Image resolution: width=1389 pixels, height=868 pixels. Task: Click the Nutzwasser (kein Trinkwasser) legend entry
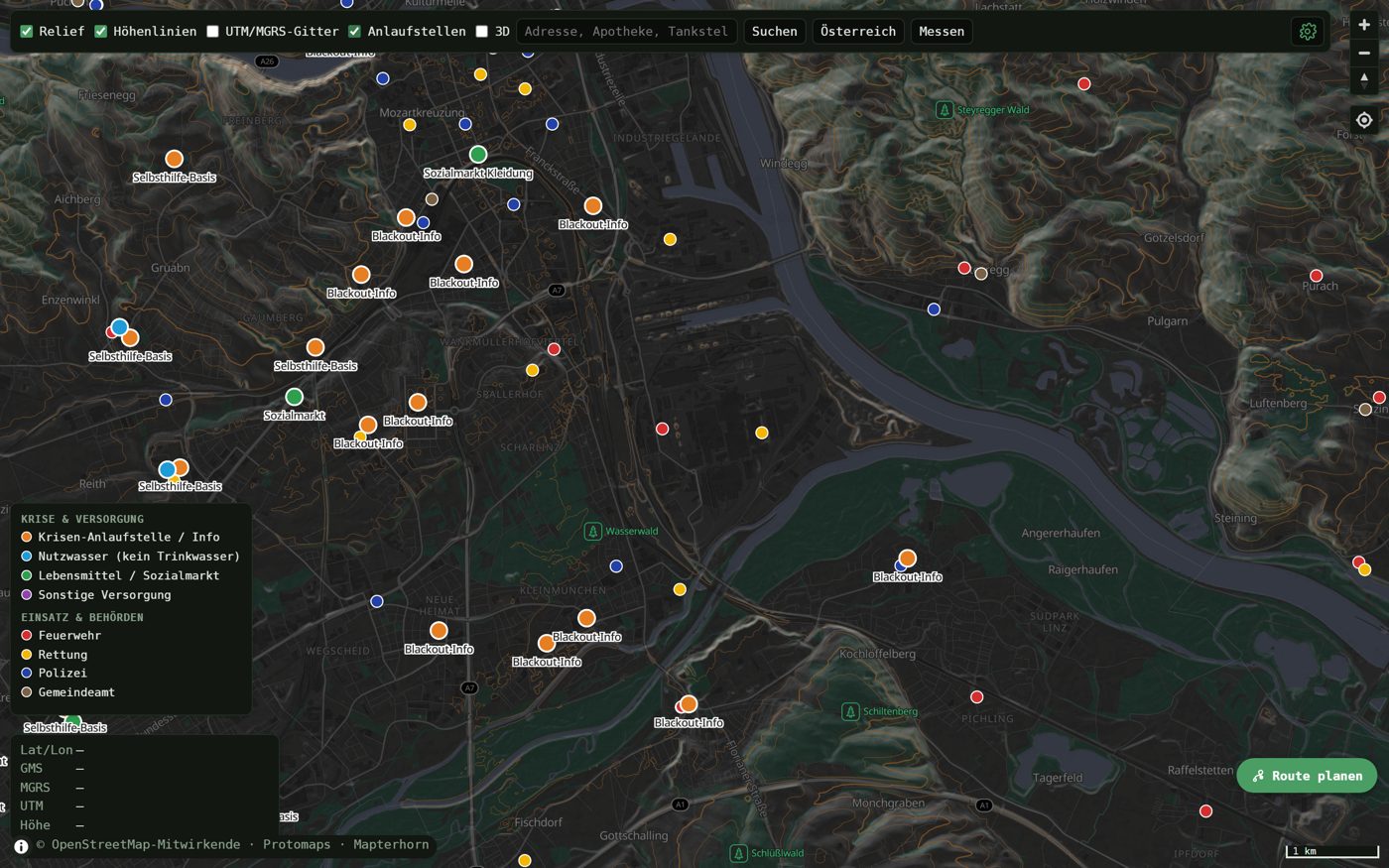[130, 557]
